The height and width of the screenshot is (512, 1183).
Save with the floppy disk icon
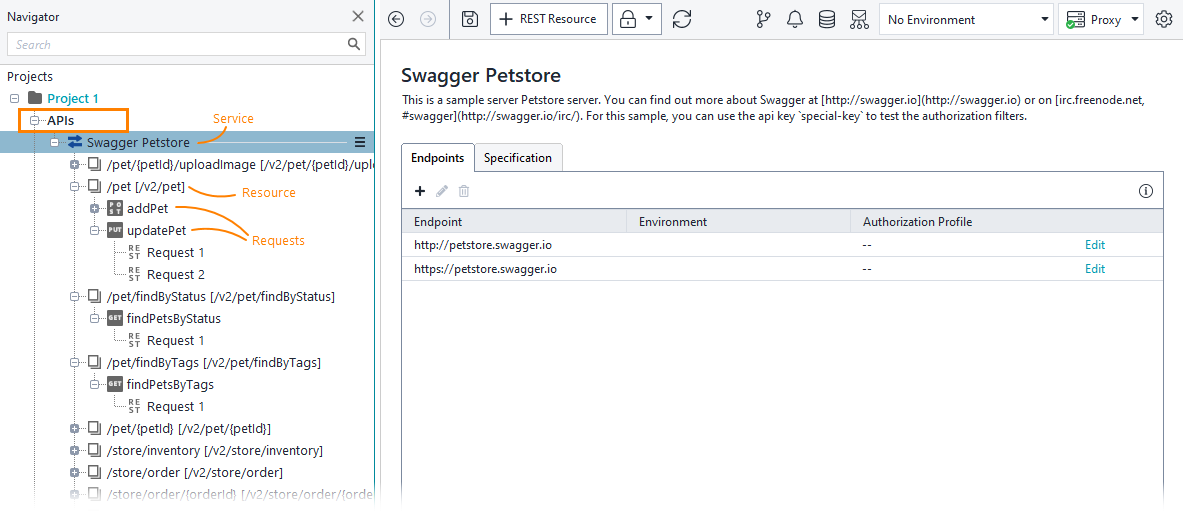tap(470, 20)
